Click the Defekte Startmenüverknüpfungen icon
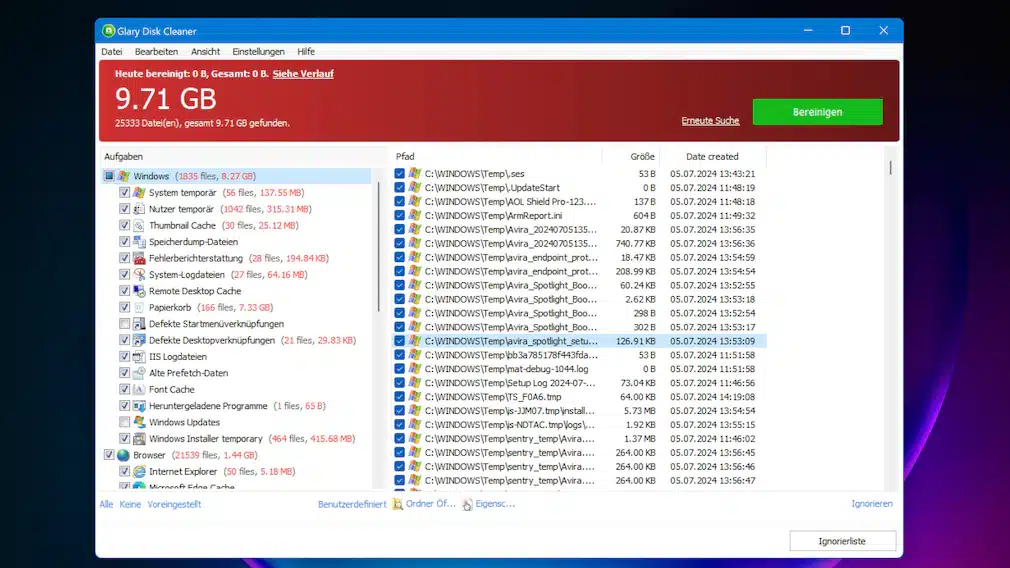The height and width of the screenshot is (568, 1010). tap(139, 324)
